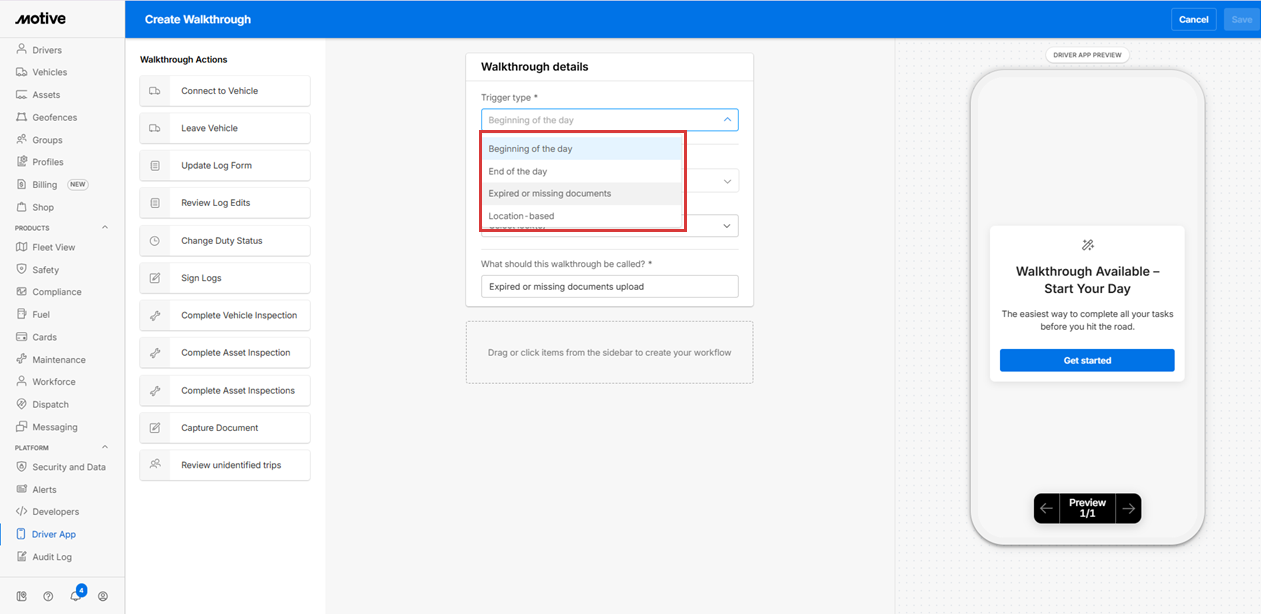Screen dimensions: 1261x614
Task: Click the drag or click workflow drop area
Action: 609,352
